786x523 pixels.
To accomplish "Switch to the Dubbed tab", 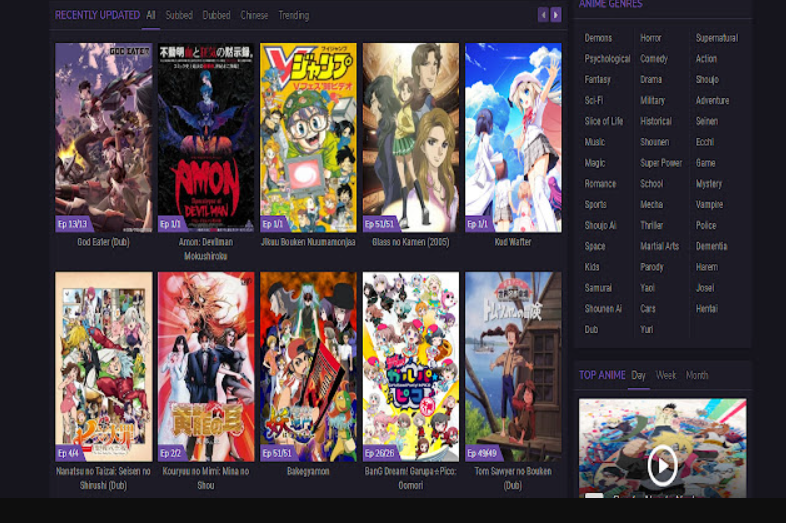I will [216, 16].
